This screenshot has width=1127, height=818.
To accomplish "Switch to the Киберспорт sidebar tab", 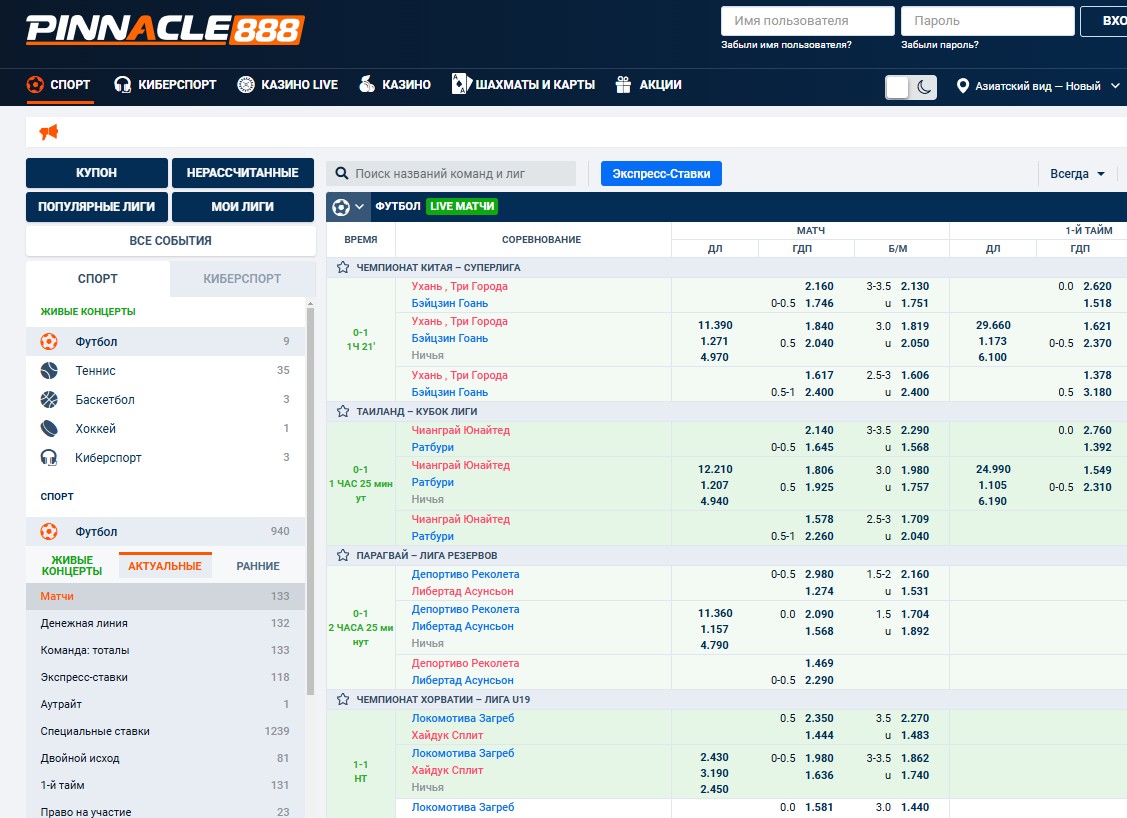I will point(242,279).
